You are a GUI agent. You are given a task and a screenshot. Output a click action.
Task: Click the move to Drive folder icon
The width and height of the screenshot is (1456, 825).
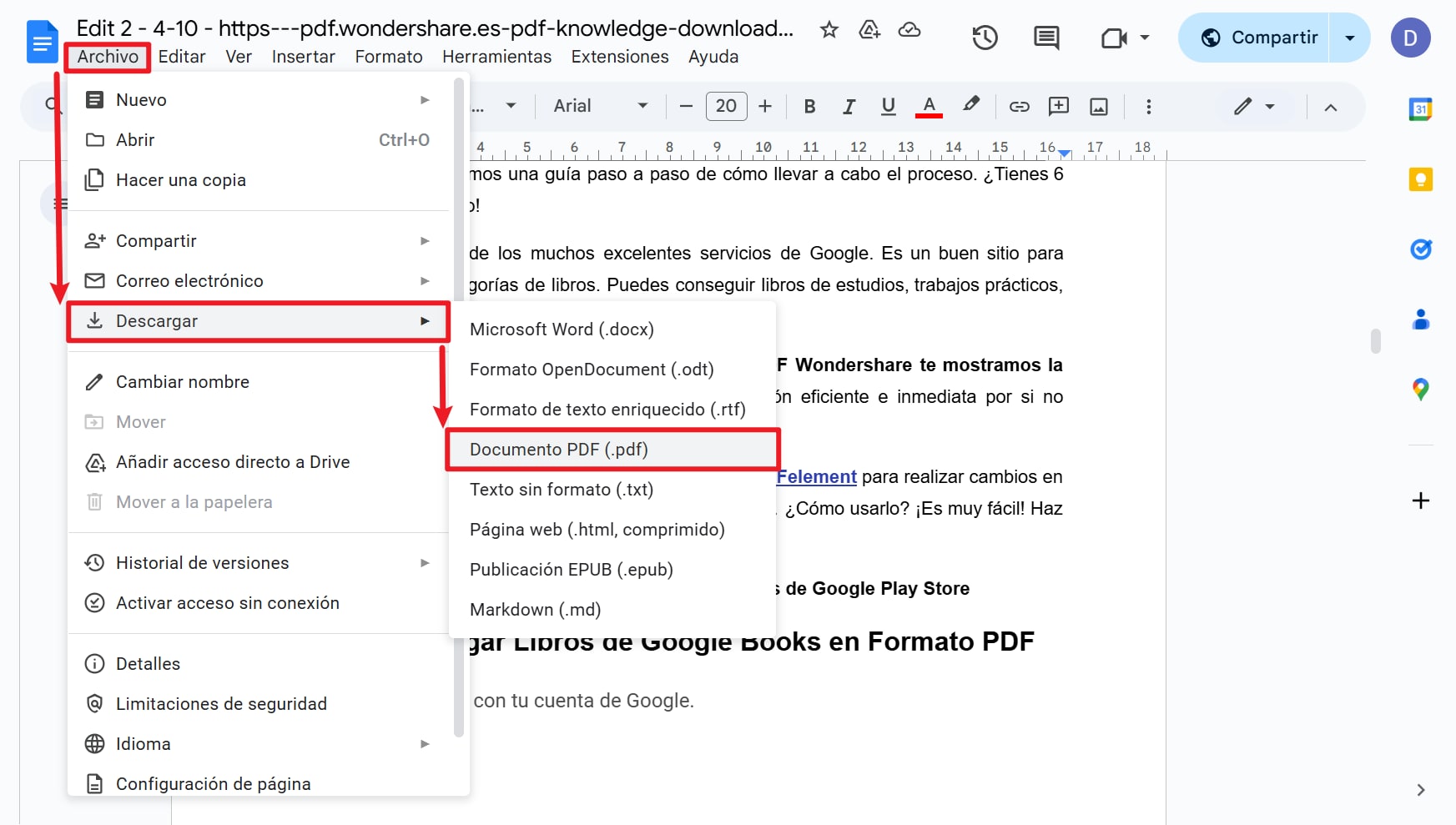[869, 30]
